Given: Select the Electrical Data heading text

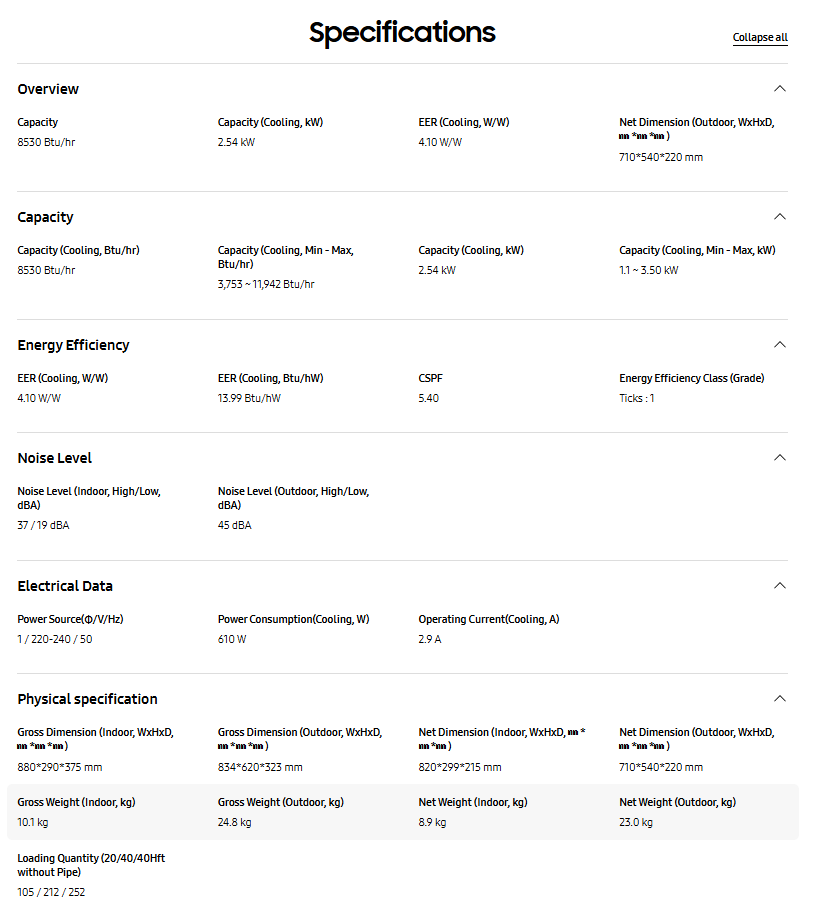Looking at the screenshot, I should coord(65,586).
